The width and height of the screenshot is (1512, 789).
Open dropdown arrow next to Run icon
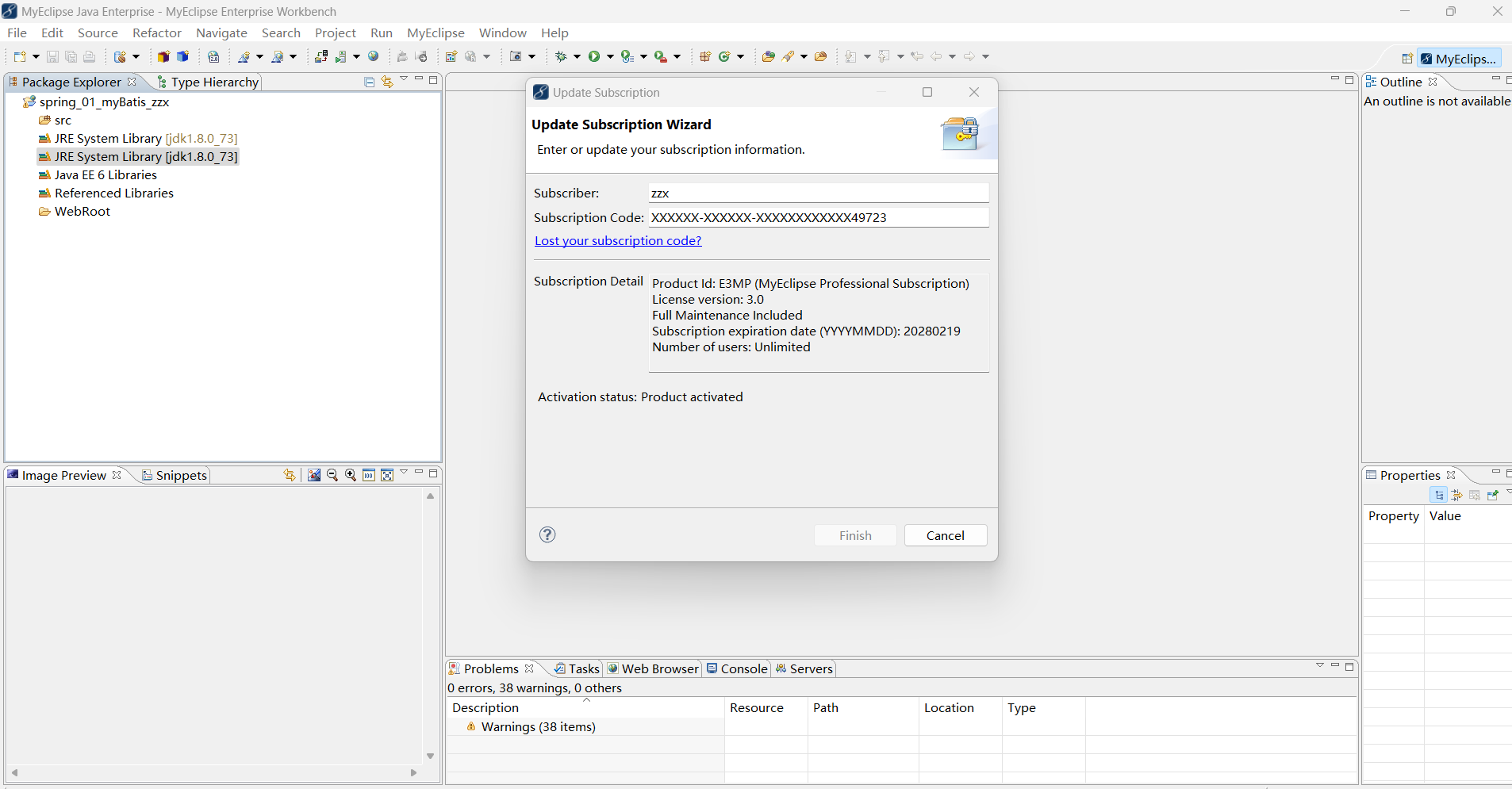(x=610, y=56)
